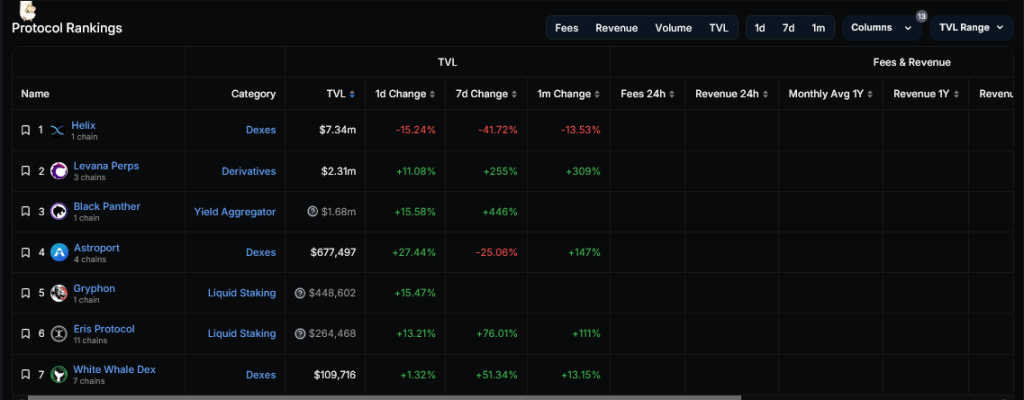Open the Columns dropdown
The width and height of the screenshot is (1024, 400).
(x=880, y=28)
